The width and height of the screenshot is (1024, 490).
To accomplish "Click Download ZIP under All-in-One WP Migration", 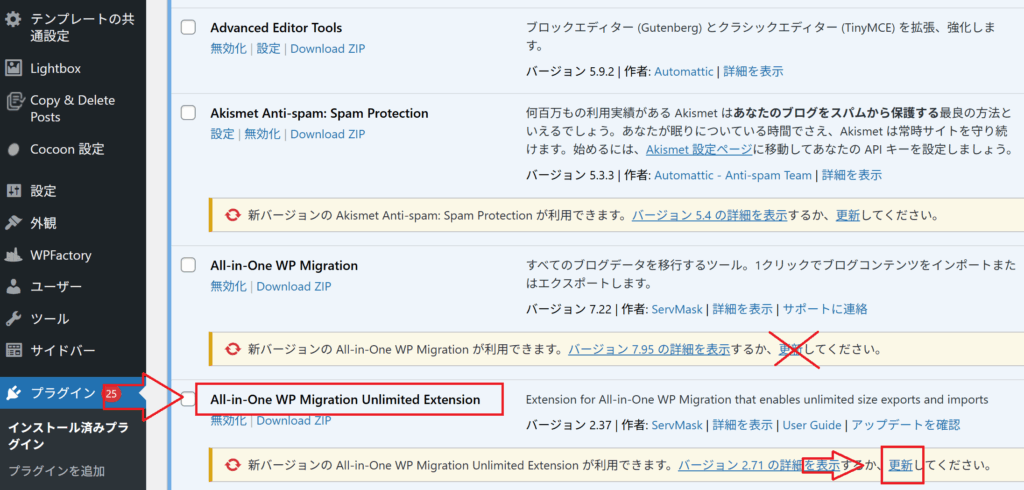I will click(294, 286).
